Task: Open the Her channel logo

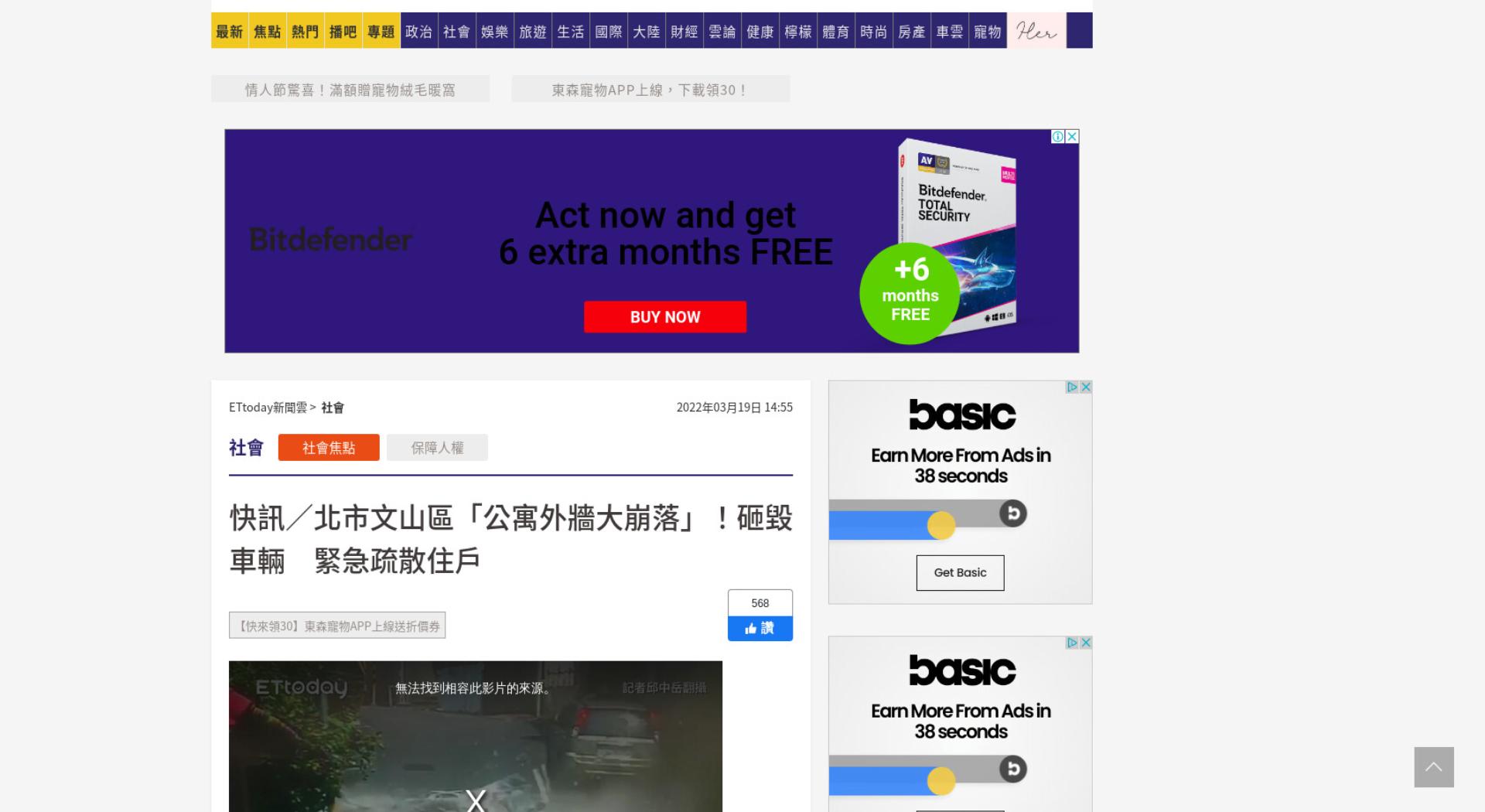Action: [x=1036, y=31]
